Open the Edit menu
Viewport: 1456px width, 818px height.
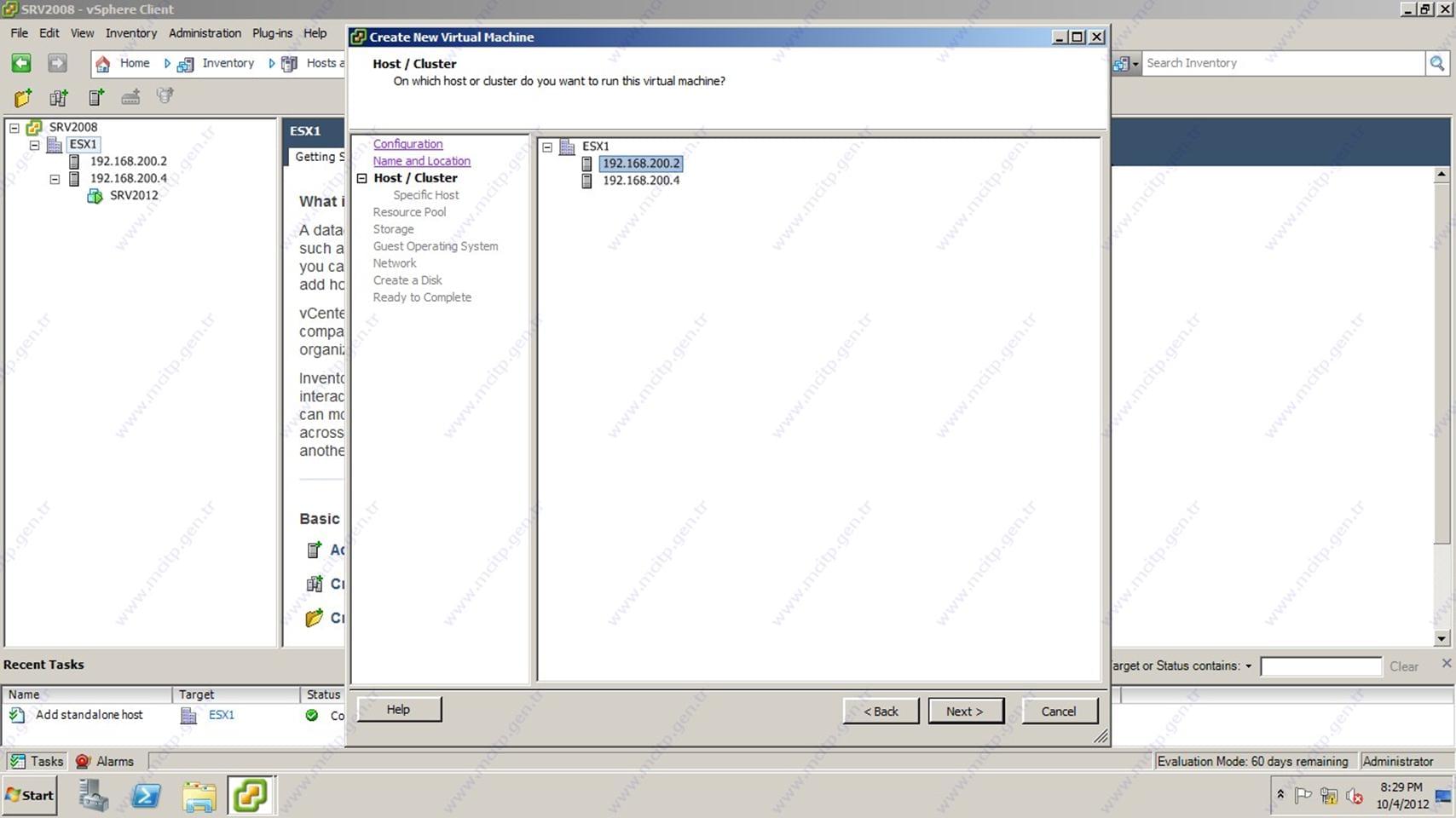pyautogui.click(x=49, y=33)
